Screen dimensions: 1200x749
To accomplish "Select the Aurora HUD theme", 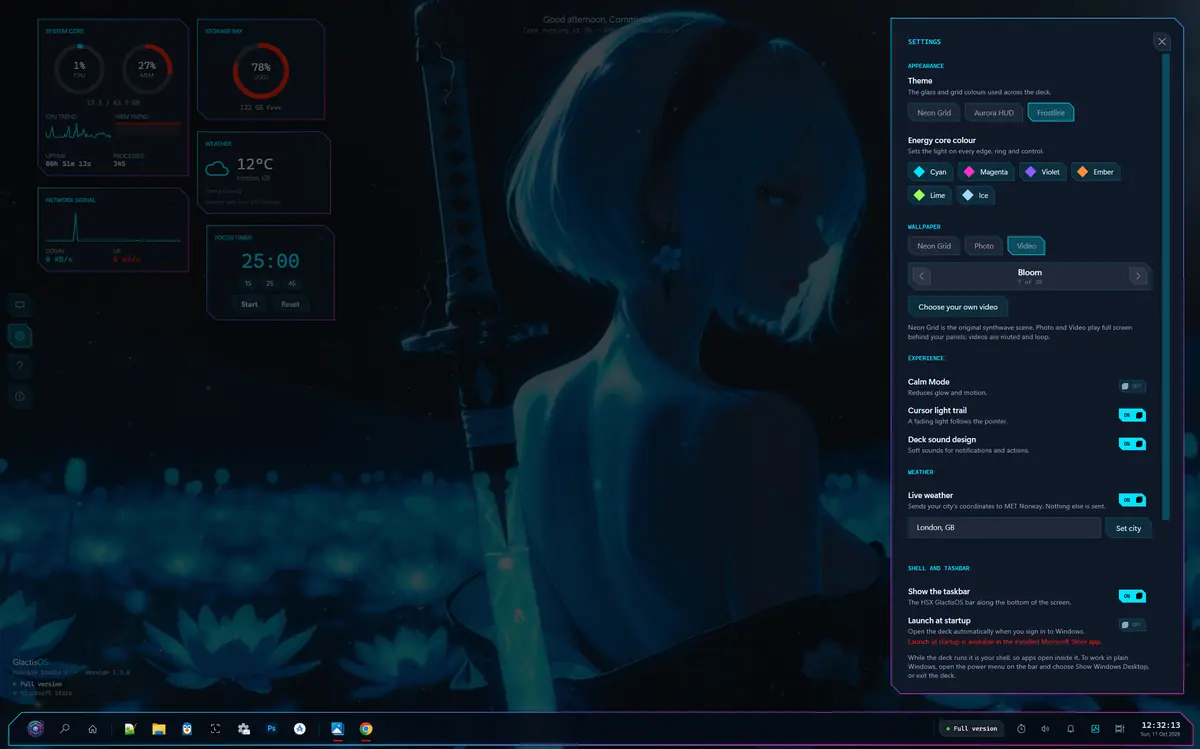I will click(x=994, y=113).
